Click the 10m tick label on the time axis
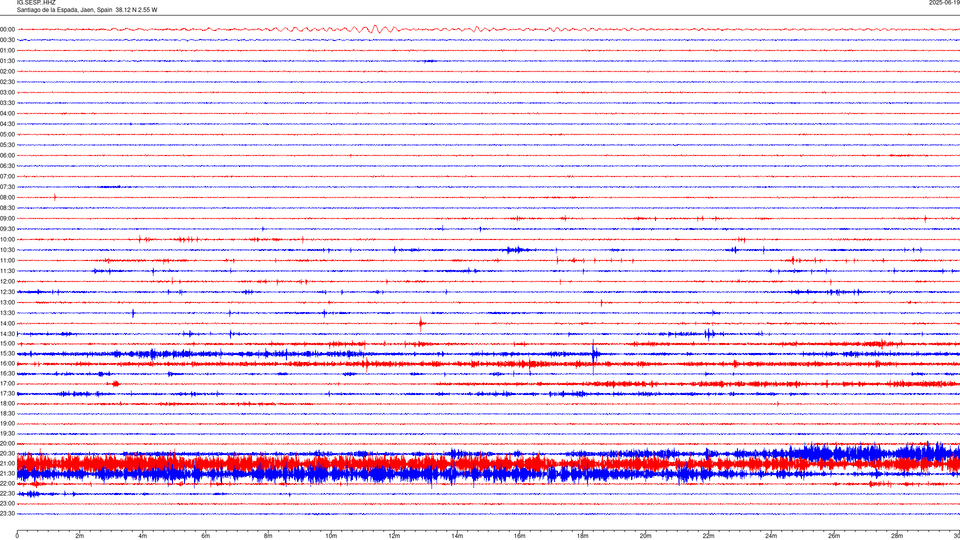 point(331,536)
